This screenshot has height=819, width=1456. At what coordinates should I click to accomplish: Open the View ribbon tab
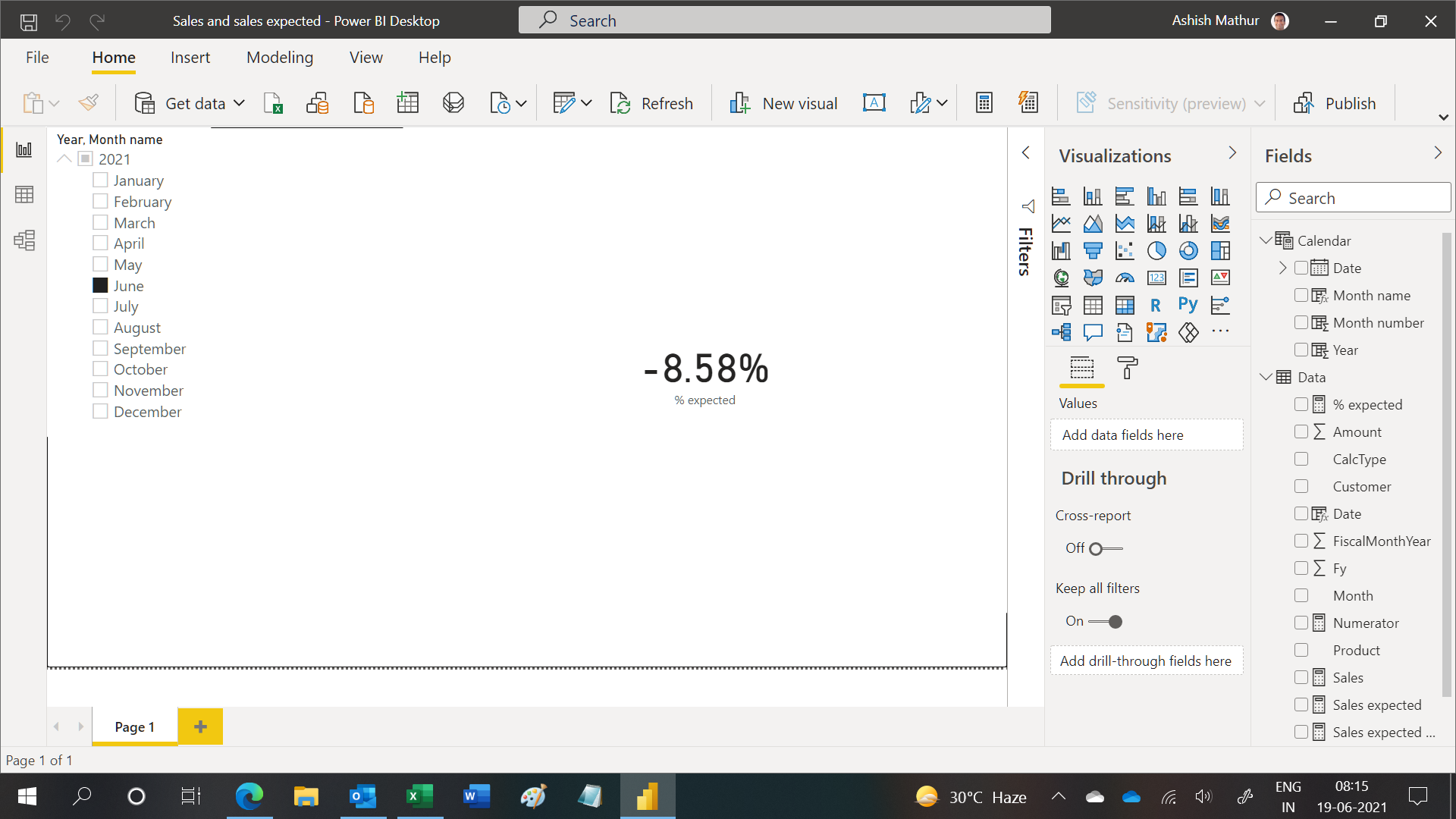(x=366, y=58)
